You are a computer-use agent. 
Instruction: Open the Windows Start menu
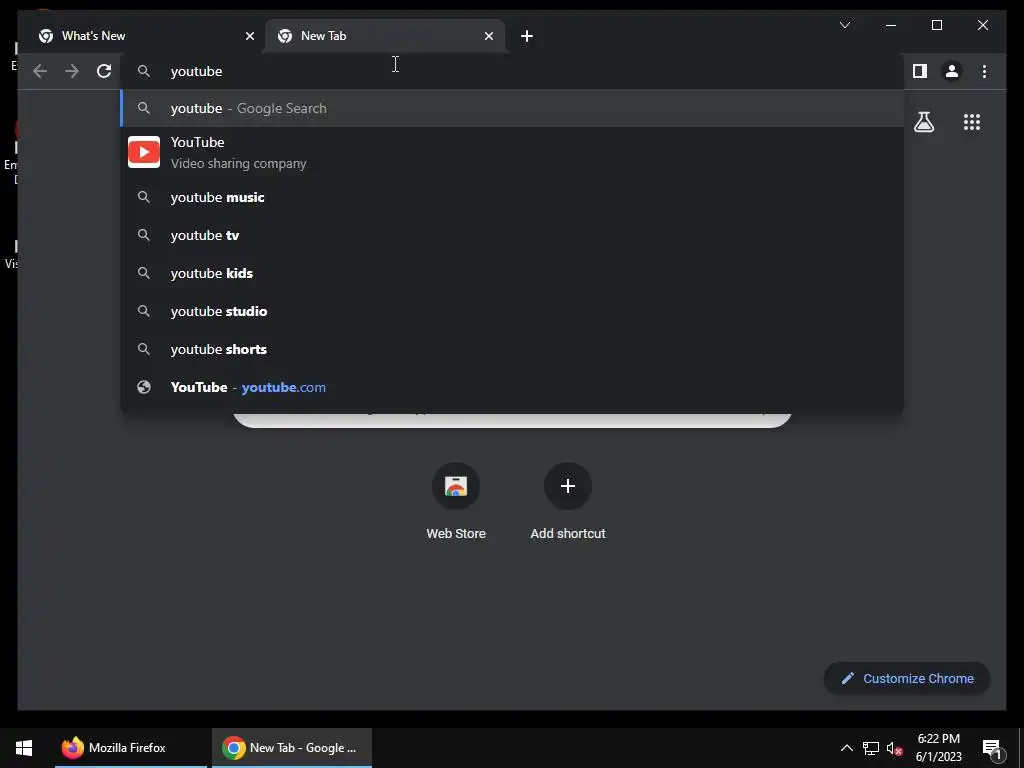coord(24,748)
